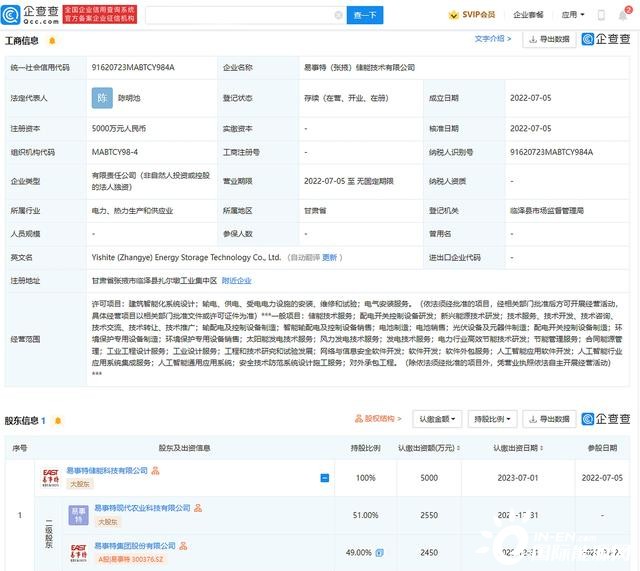This screenshot has width=640, height=571.
Task: Click the 陈 avatar of the legal representative
Action: coord(102,98)
